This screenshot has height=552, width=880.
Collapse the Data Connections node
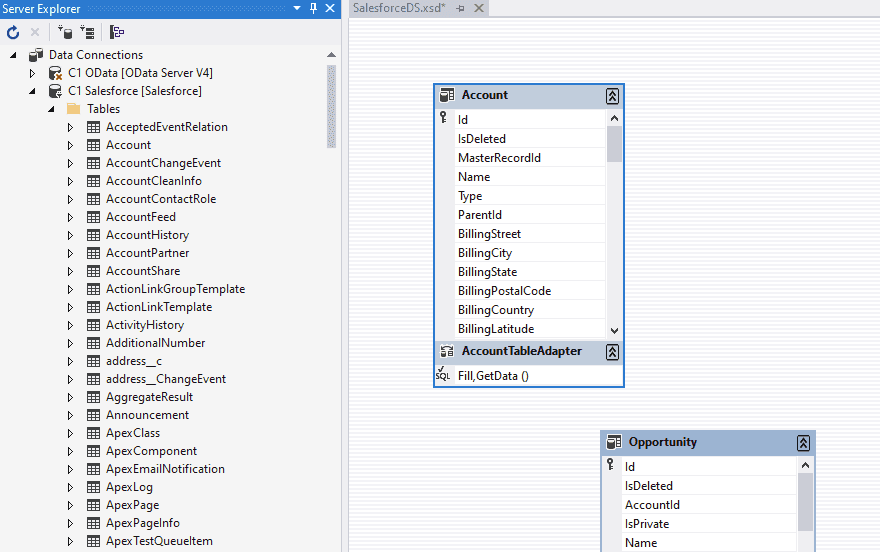(13, 55)
